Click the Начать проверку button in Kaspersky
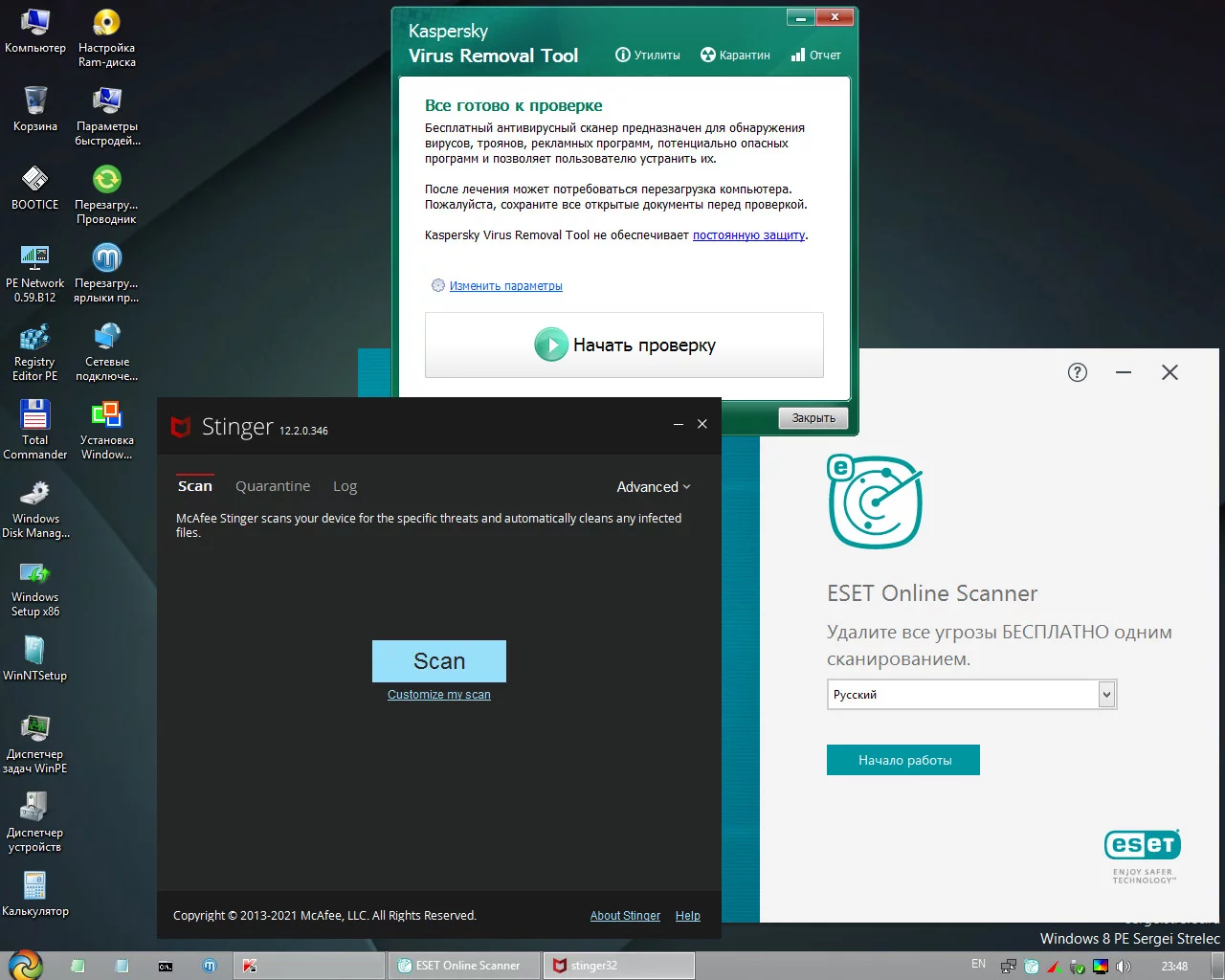Viewport: 1225px width, 980px height. (x=624, y=345)
